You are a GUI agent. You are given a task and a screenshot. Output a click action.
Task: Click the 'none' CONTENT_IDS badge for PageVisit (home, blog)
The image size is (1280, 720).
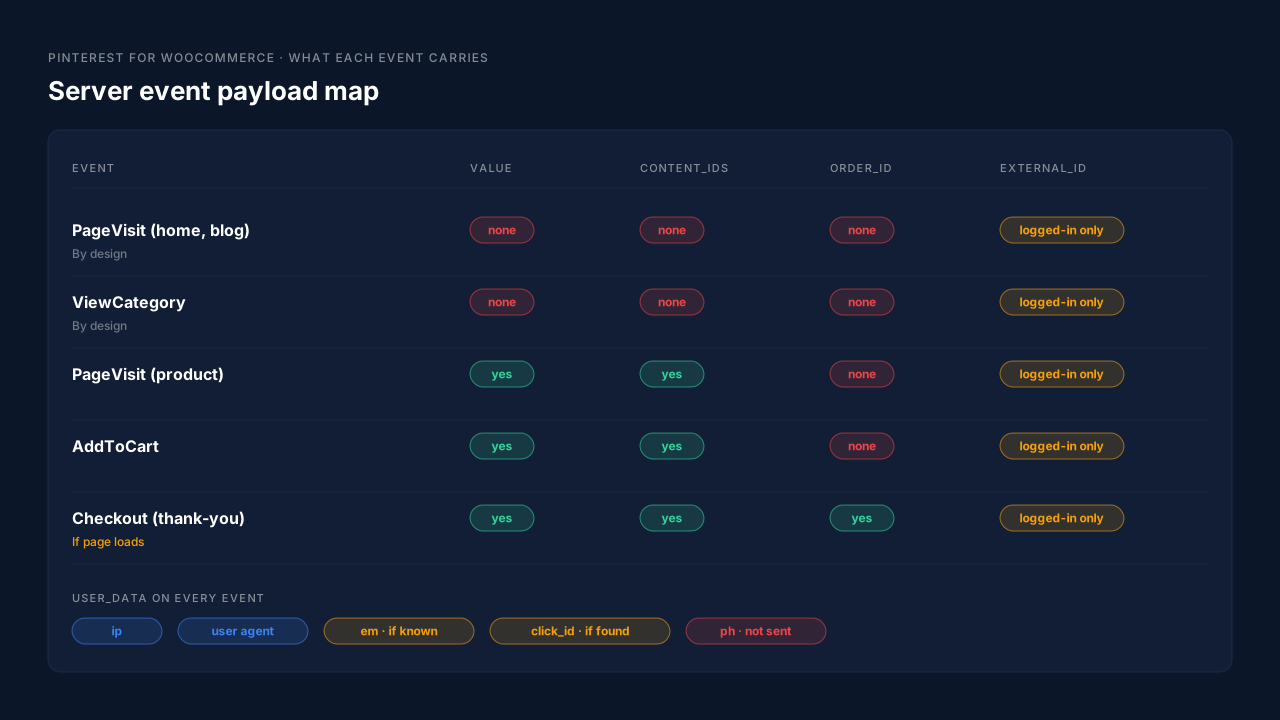(672, 230)
